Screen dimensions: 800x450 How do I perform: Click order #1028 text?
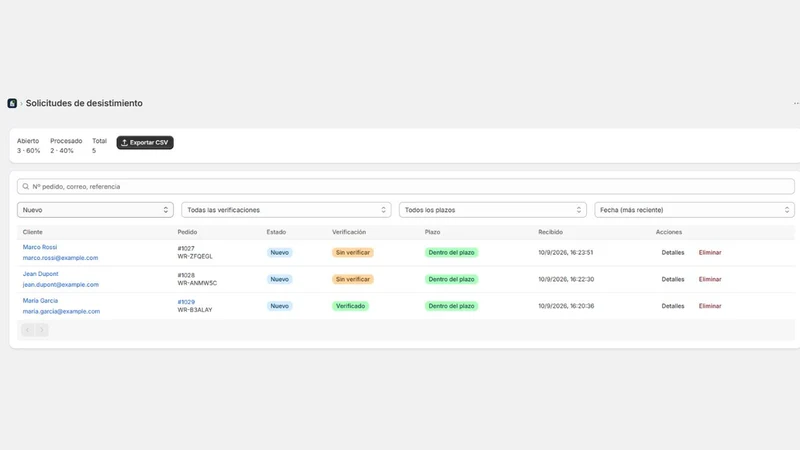point(186,275)
